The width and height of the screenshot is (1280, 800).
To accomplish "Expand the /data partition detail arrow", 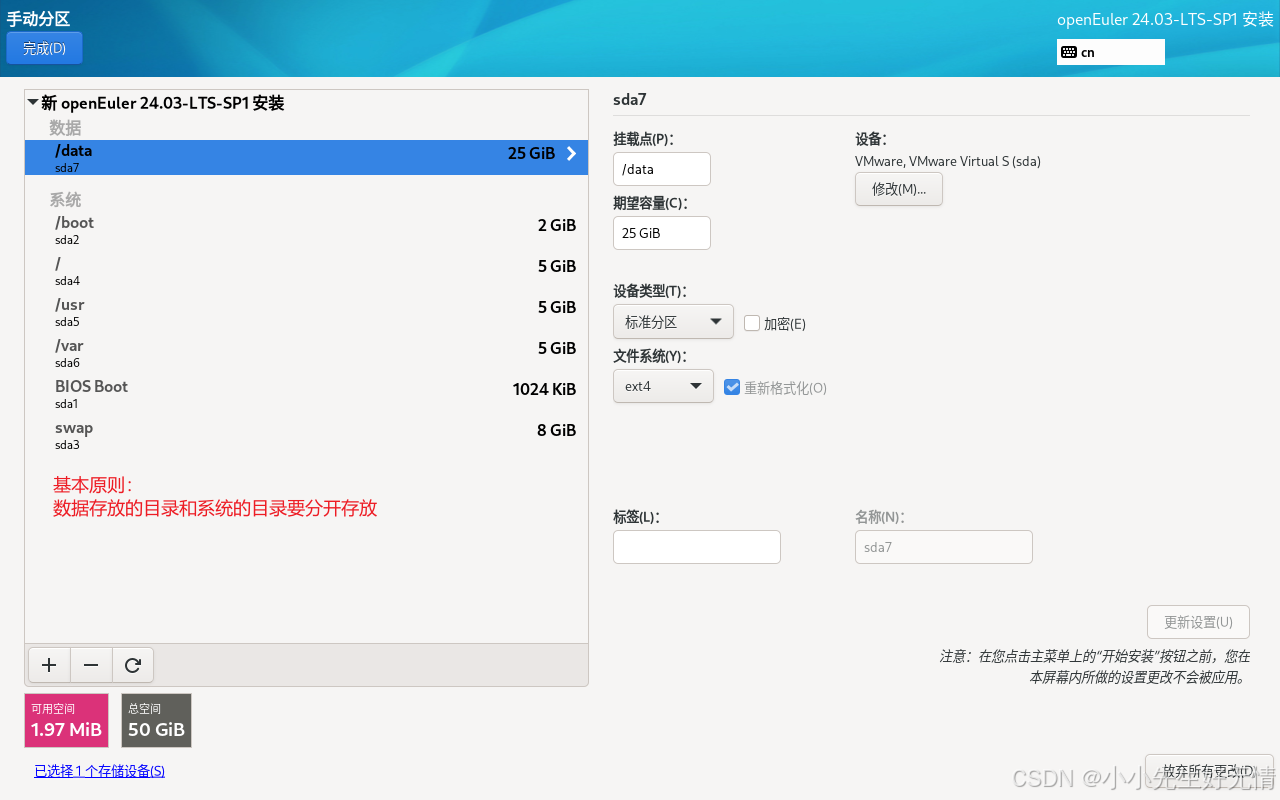I will [571, 153].
